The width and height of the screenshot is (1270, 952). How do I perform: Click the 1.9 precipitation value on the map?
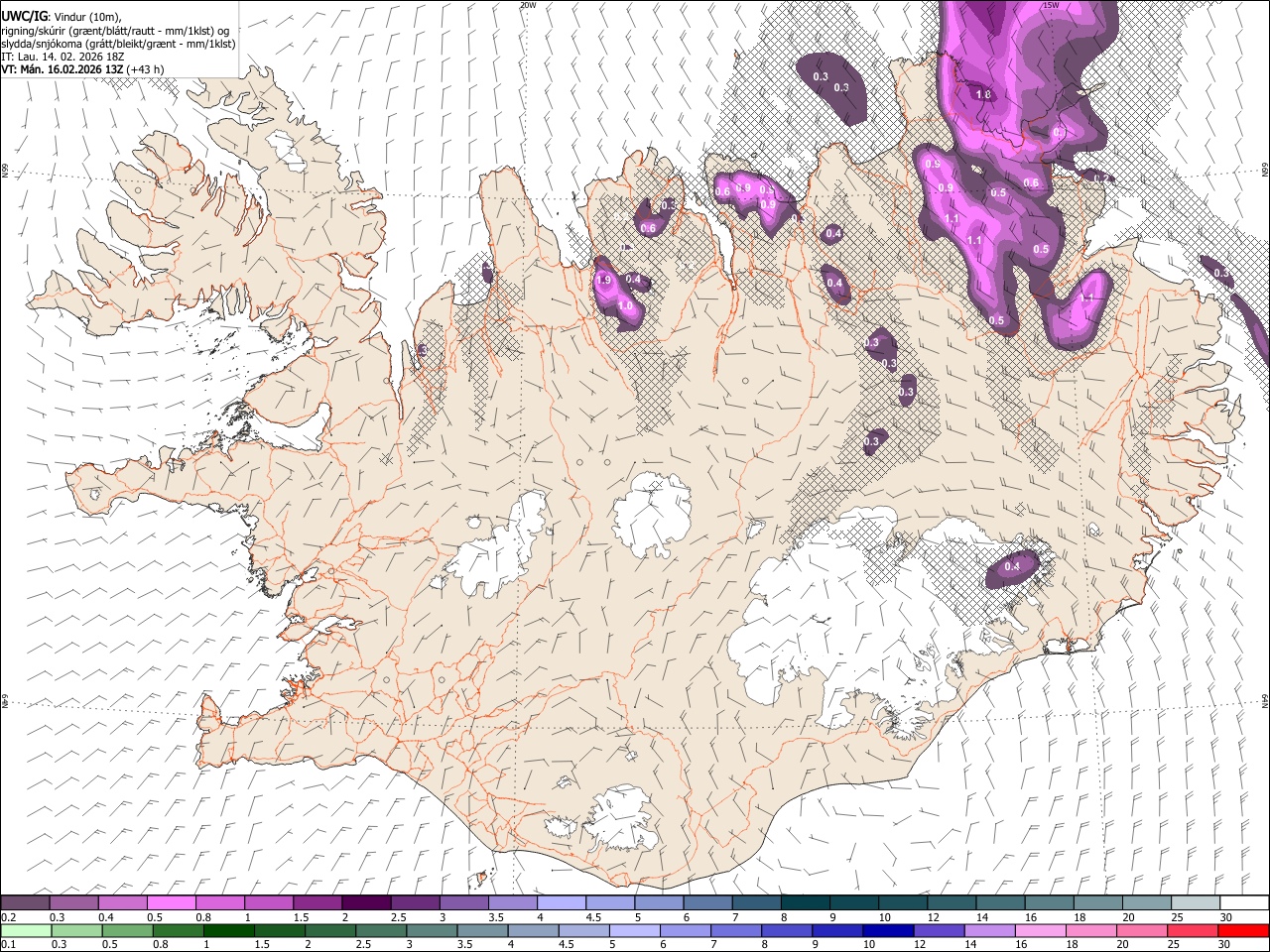(x=604, y=281)
